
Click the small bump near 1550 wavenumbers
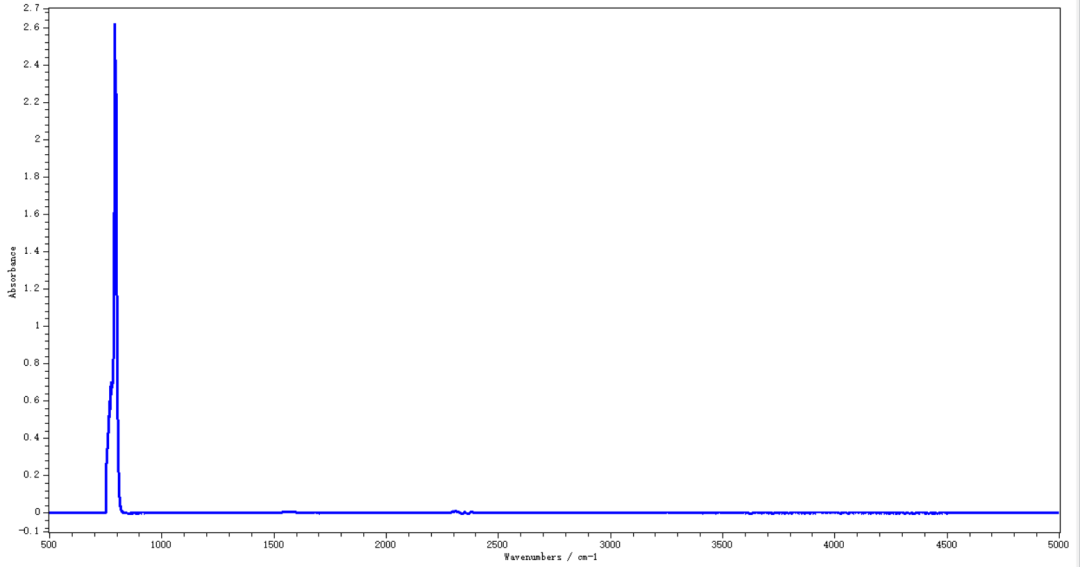click(x=288, y=511)
